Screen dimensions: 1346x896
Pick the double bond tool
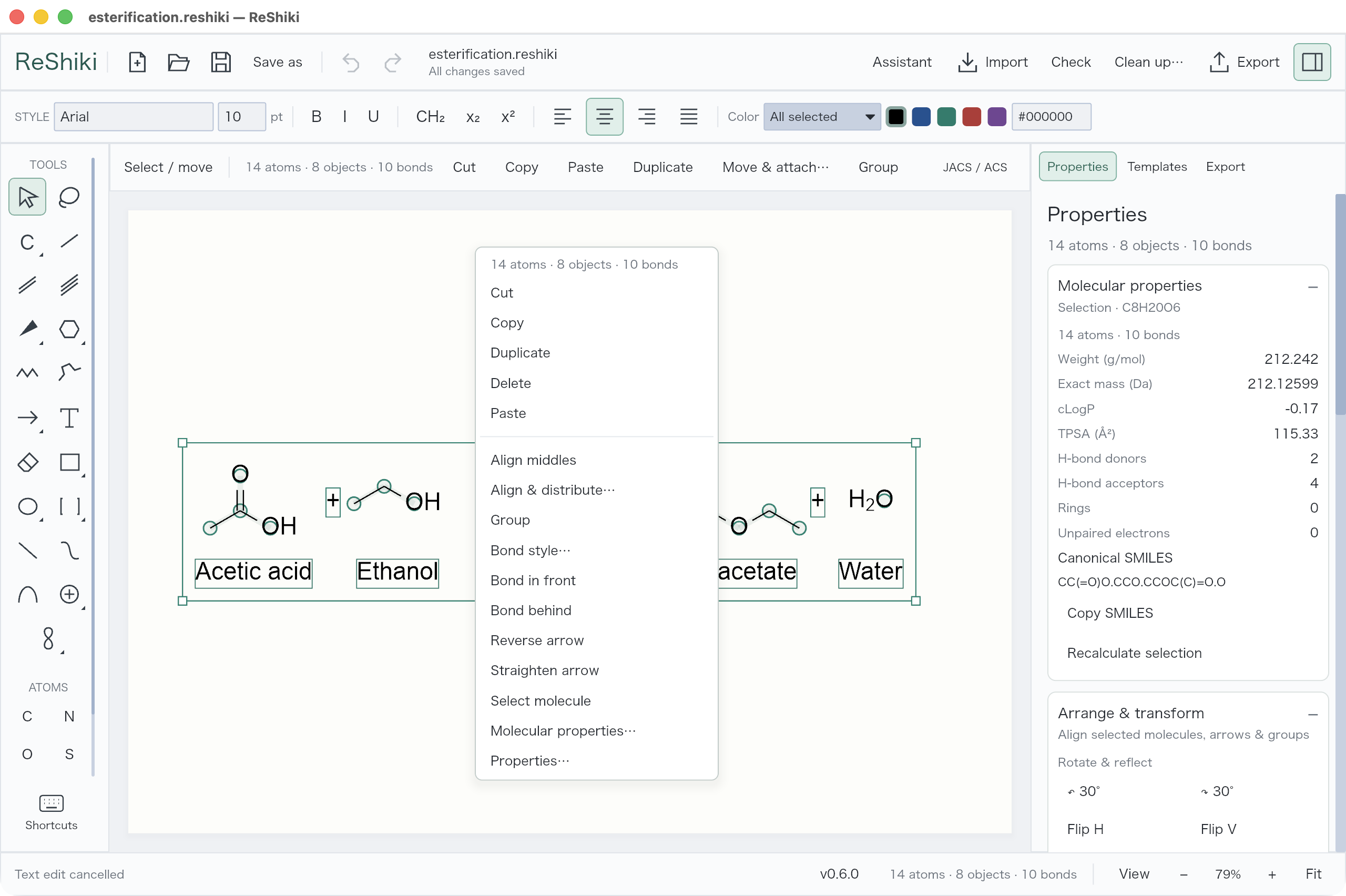[x=27, y=284]
